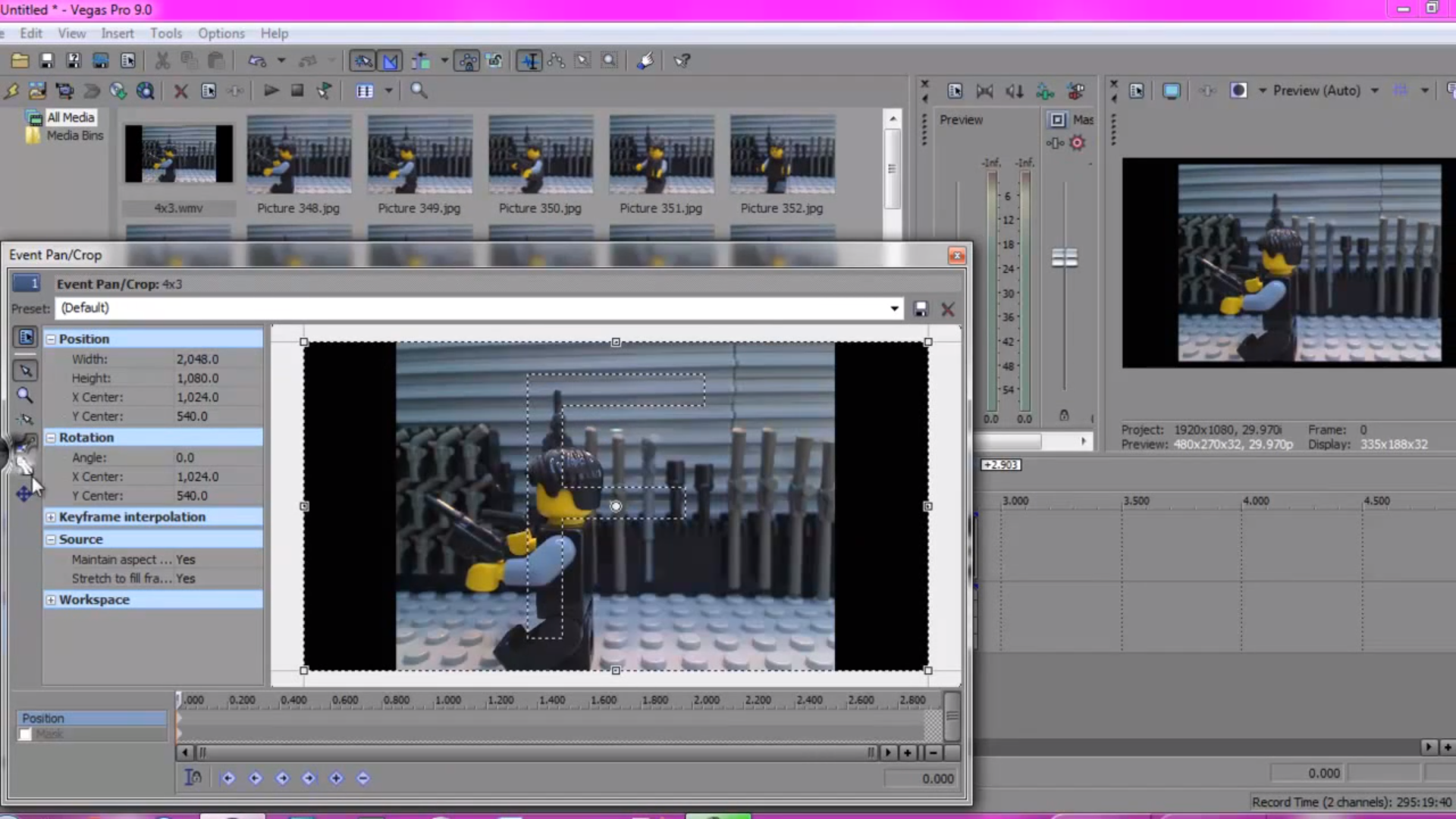Screen dimensions: 1456x819
Task: Expand the Workspace section
Action: click(51, 599)
